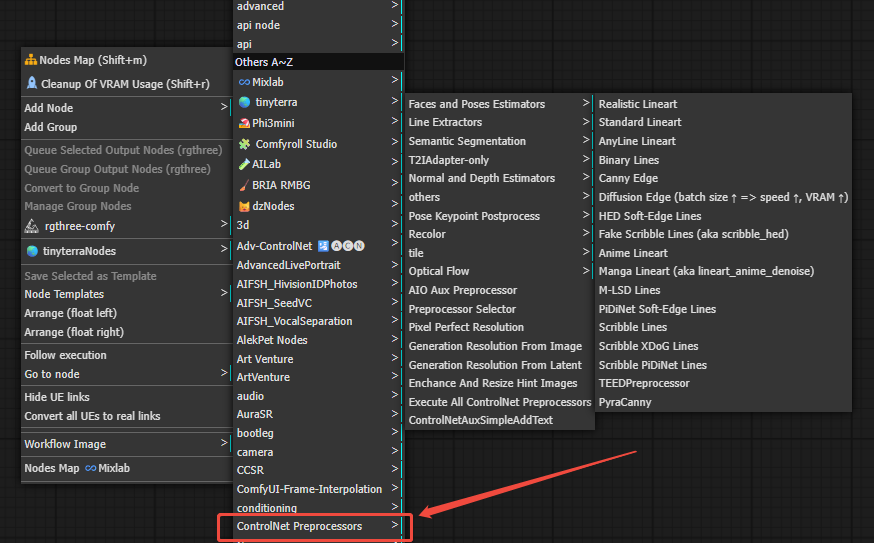Click the rgthree-comfy logo icon
The height and width of the screenshot is (543, 874).
[31, 226]
